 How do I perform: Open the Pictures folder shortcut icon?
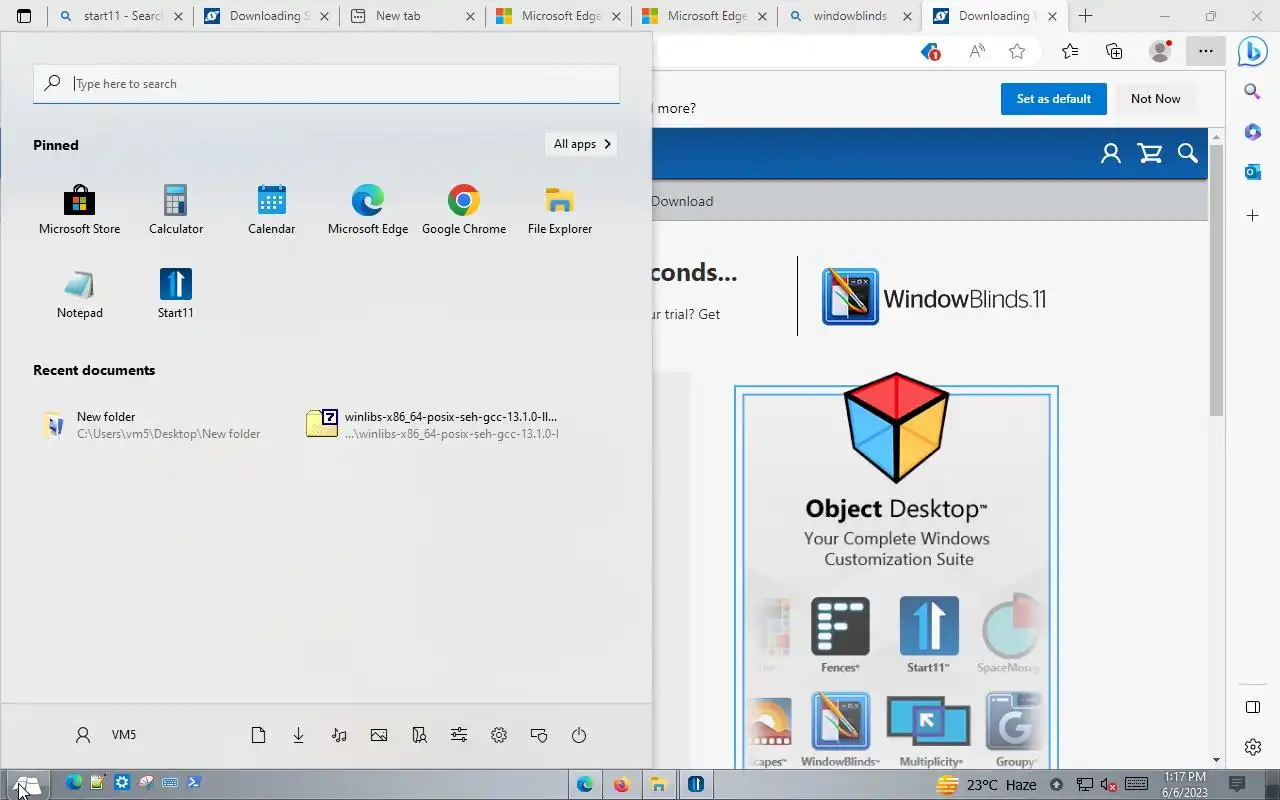379,735
